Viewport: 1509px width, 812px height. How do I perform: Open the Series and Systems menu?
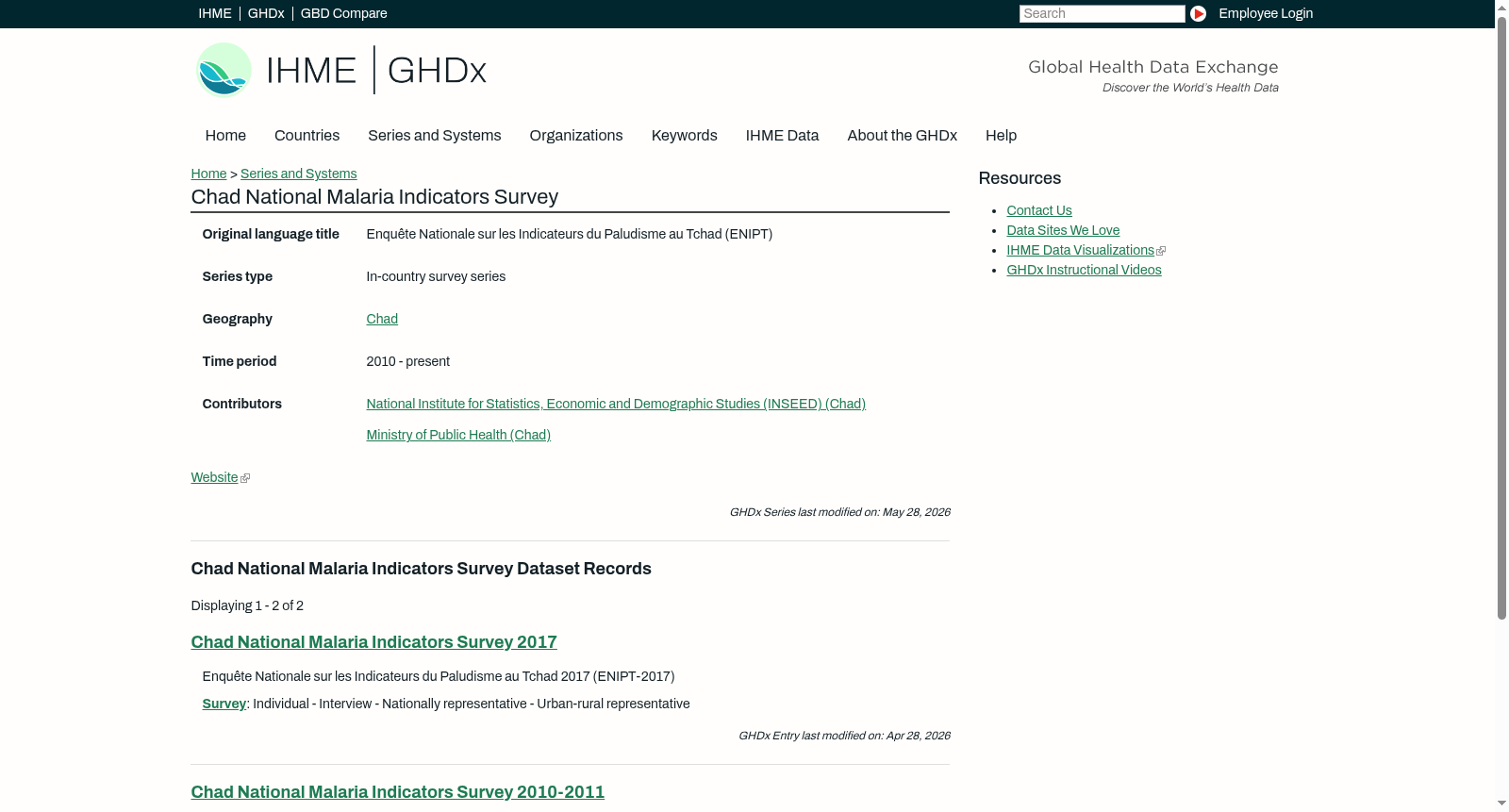[434, 136]
